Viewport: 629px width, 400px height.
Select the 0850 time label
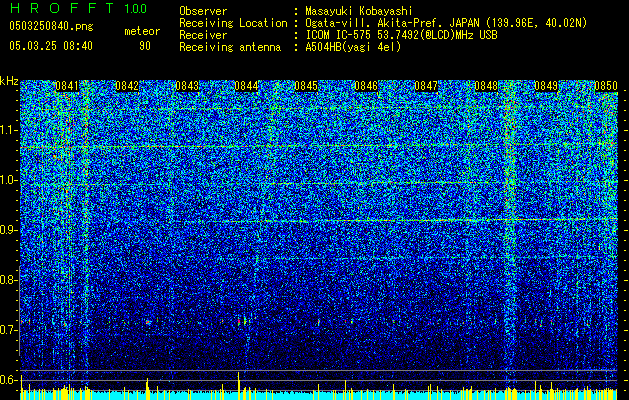(606, 86)
